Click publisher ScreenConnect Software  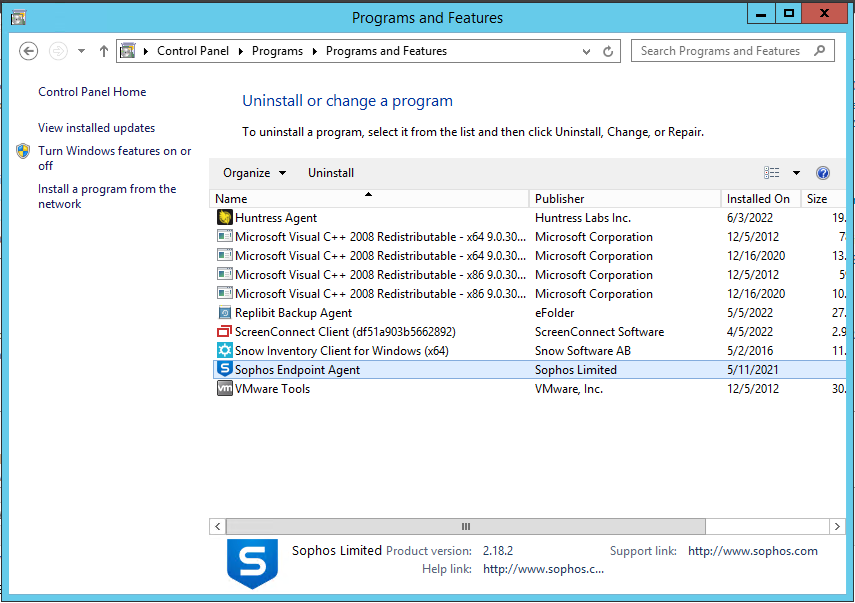(x=599, y=331)
